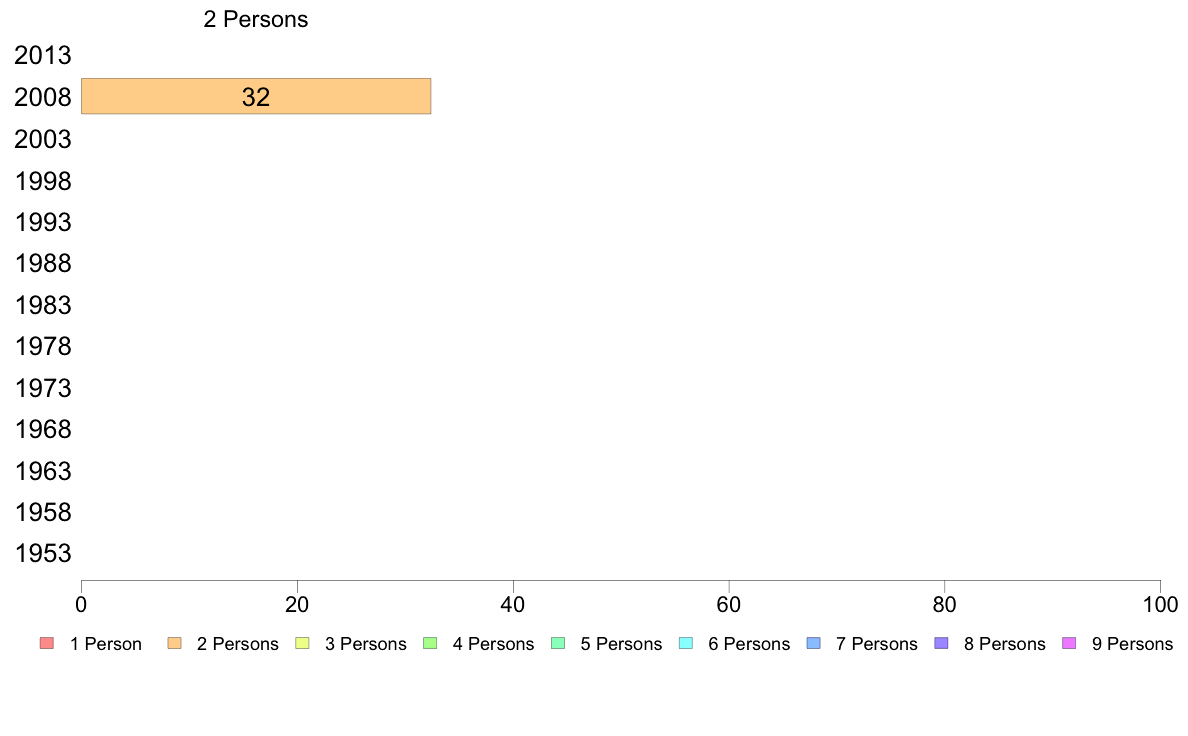Click the 1983 year label
1188x736 pixels.
tap(42, 305)
